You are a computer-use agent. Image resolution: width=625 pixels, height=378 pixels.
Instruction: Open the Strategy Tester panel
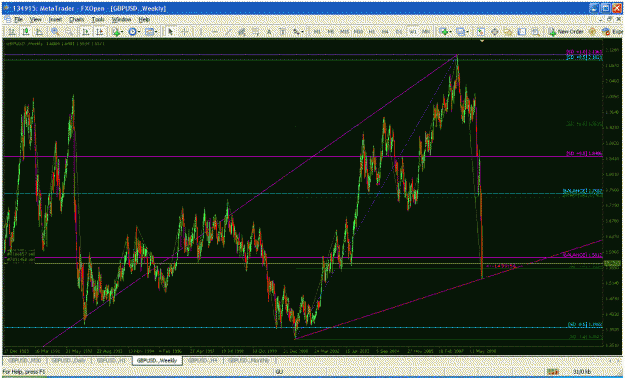[x=535, y=32]
